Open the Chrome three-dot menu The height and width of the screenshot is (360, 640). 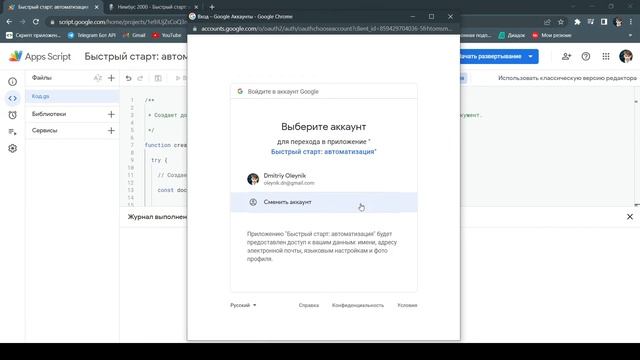[x=631, y=22]
